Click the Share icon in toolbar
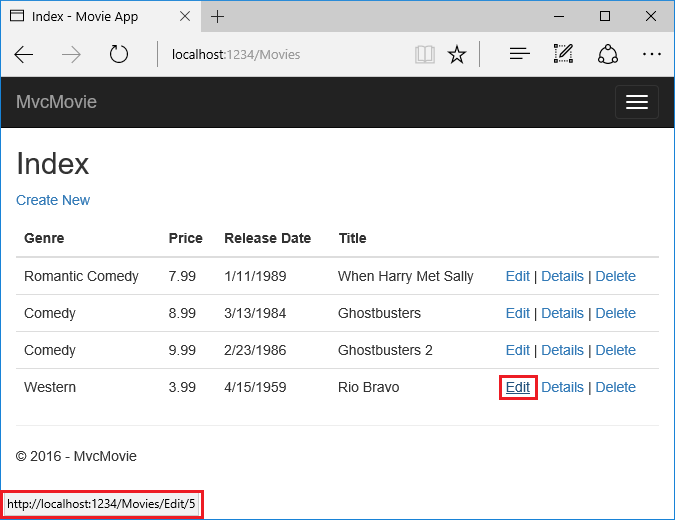675x520 pixels. tap(607, 54)
